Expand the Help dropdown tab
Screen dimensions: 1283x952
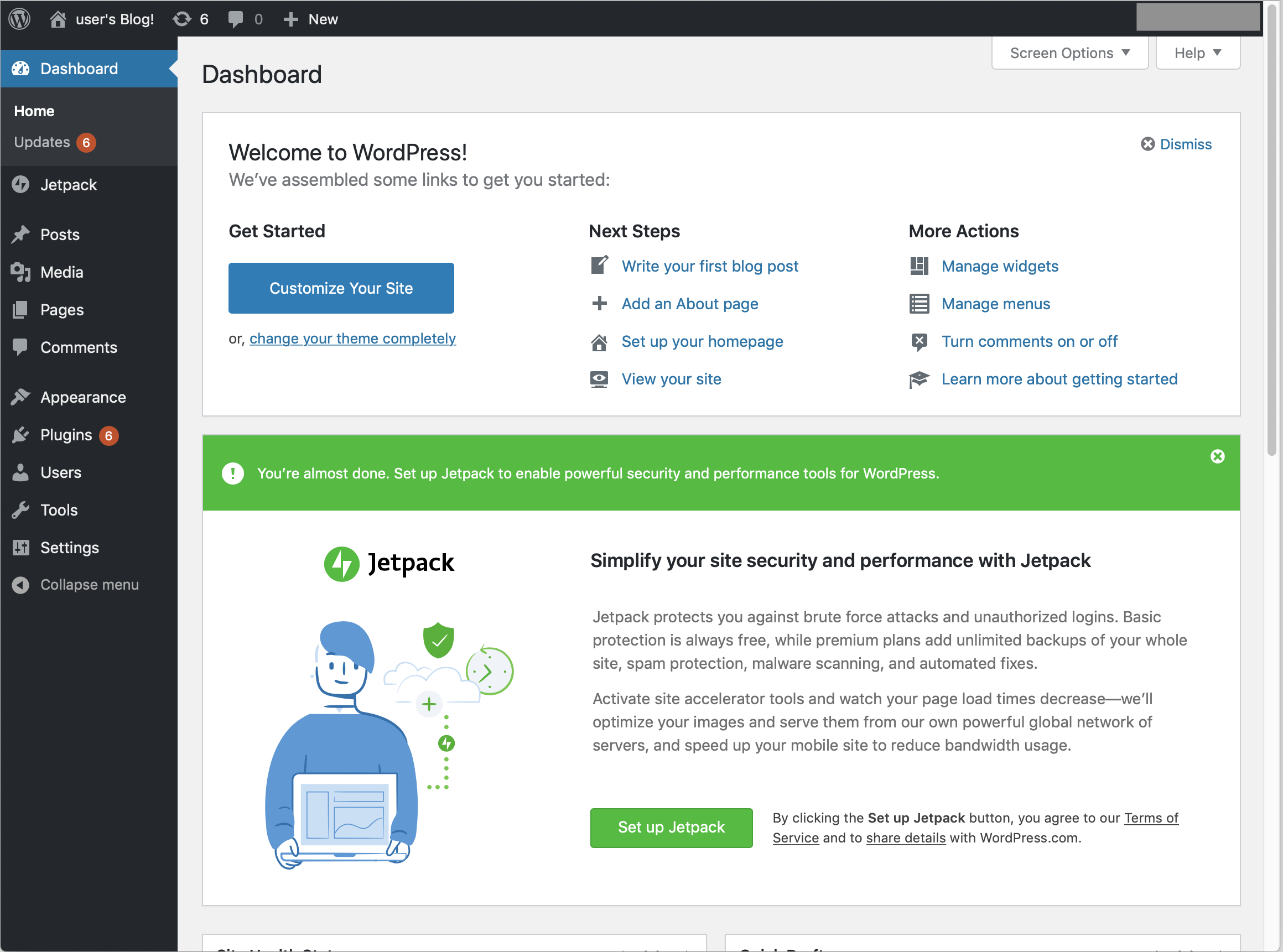click(x=1198, y=53)
